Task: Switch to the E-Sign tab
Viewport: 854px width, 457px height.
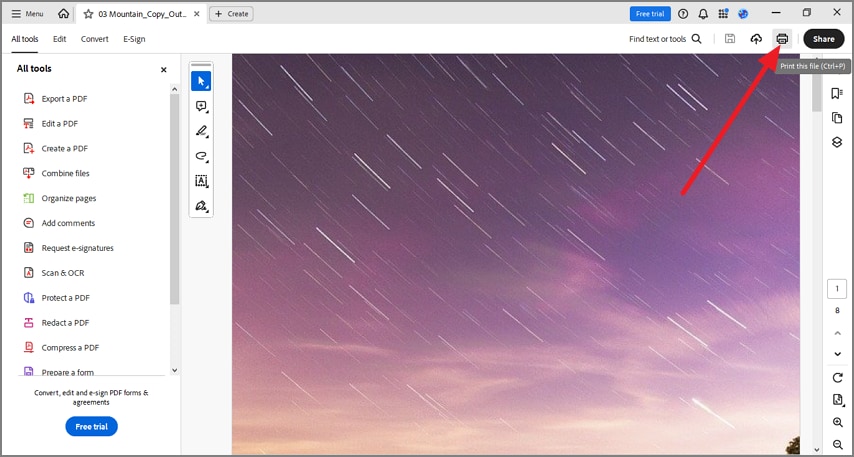Action: point(134,39)
